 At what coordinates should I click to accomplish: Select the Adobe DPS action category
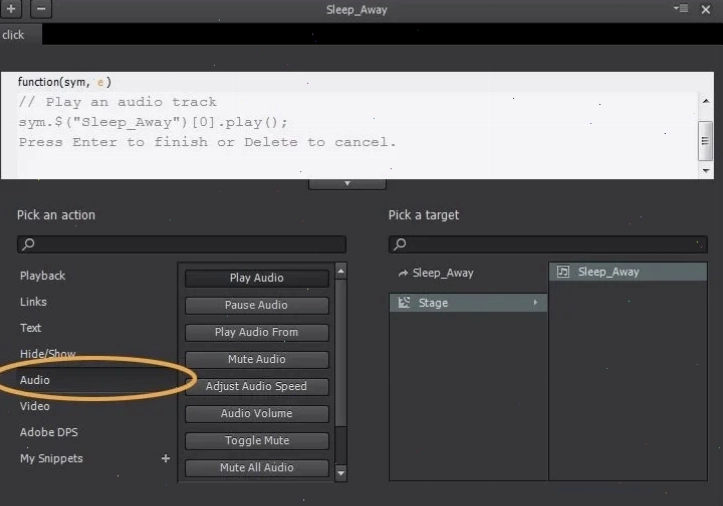[49, 432]
